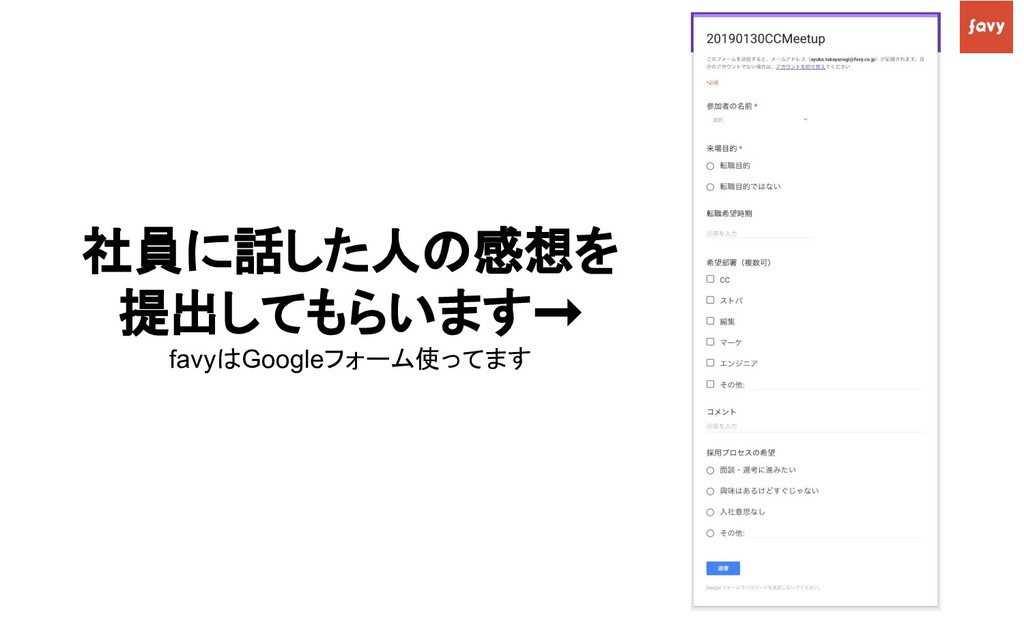
Task: Click the 来場目的 question label
Action: coord(722,148)
